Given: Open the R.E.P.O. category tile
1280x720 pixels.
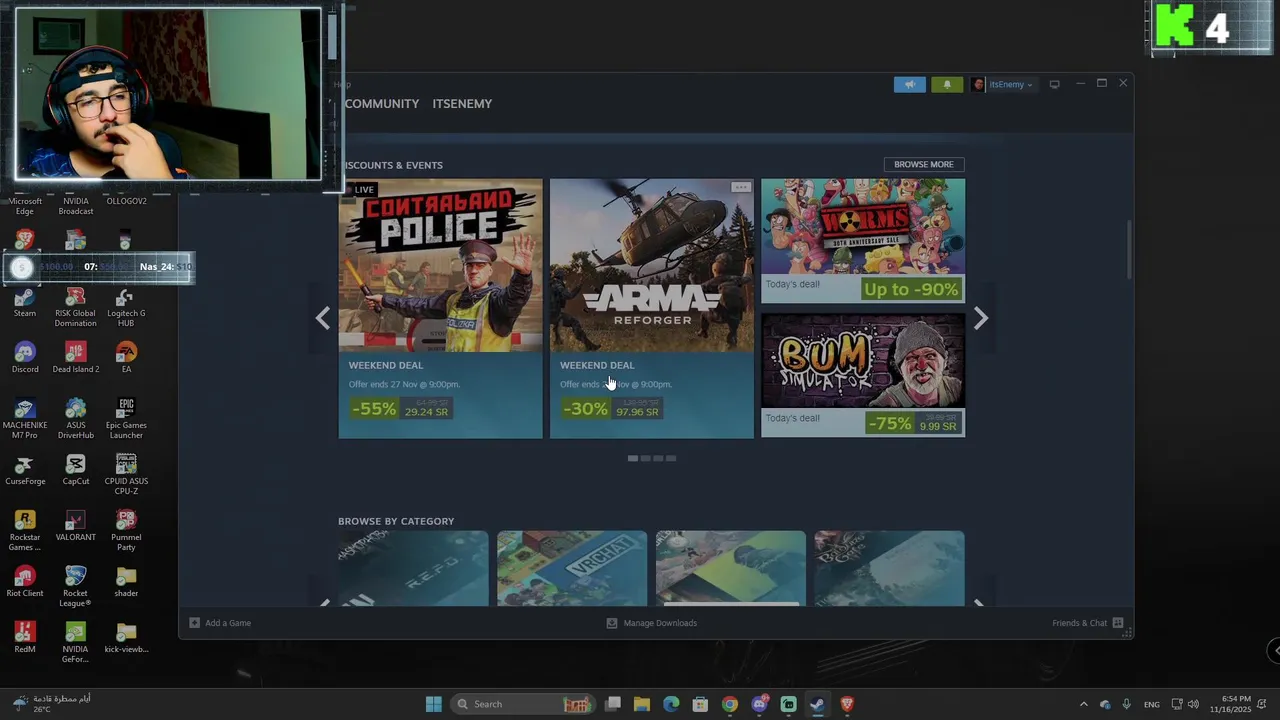Looking at the screenshot, I should [413, 568].
